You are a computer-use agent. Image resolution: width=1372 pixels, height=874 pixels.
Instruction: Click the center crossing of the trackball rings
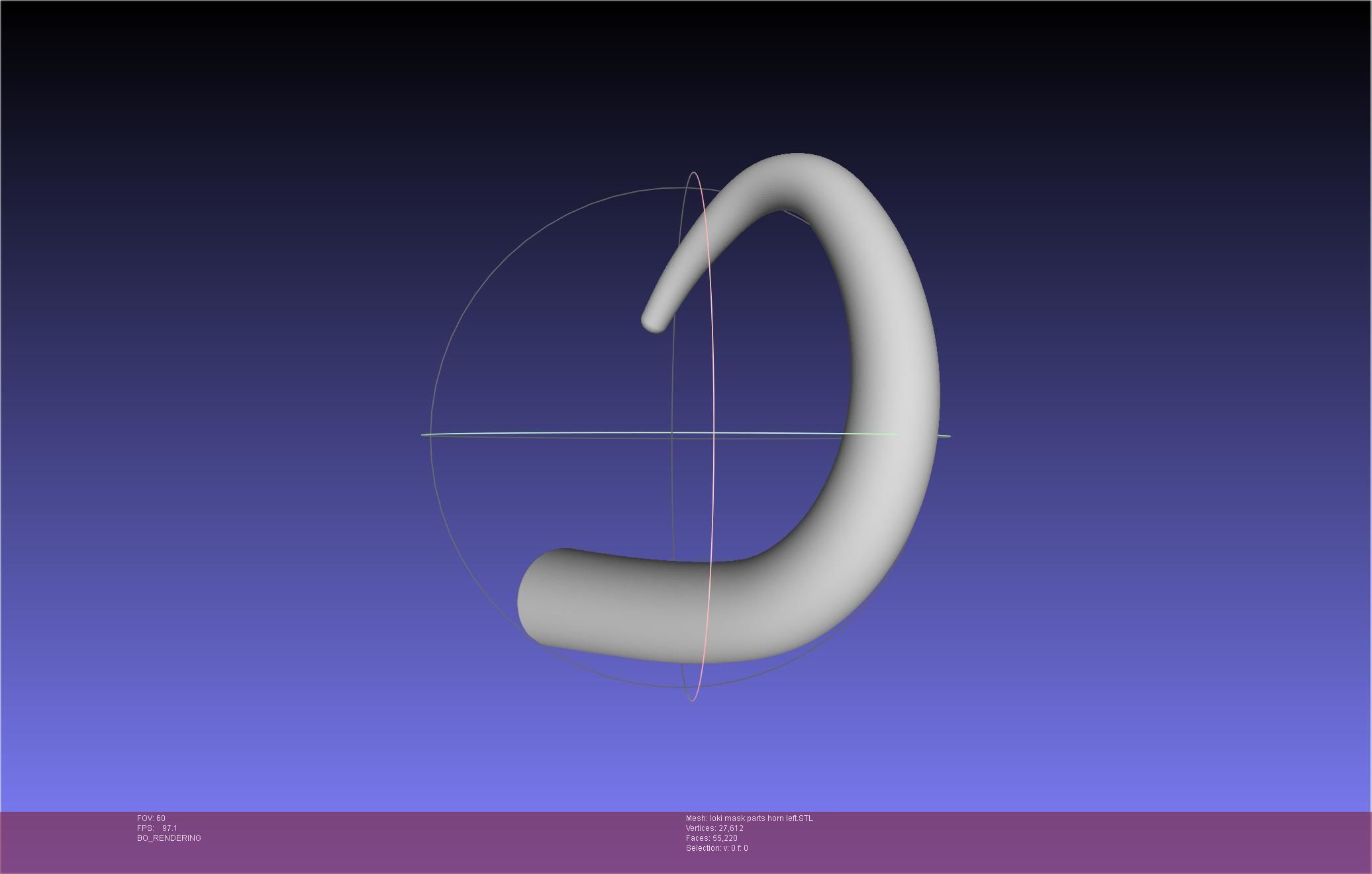tap(713, 434)
